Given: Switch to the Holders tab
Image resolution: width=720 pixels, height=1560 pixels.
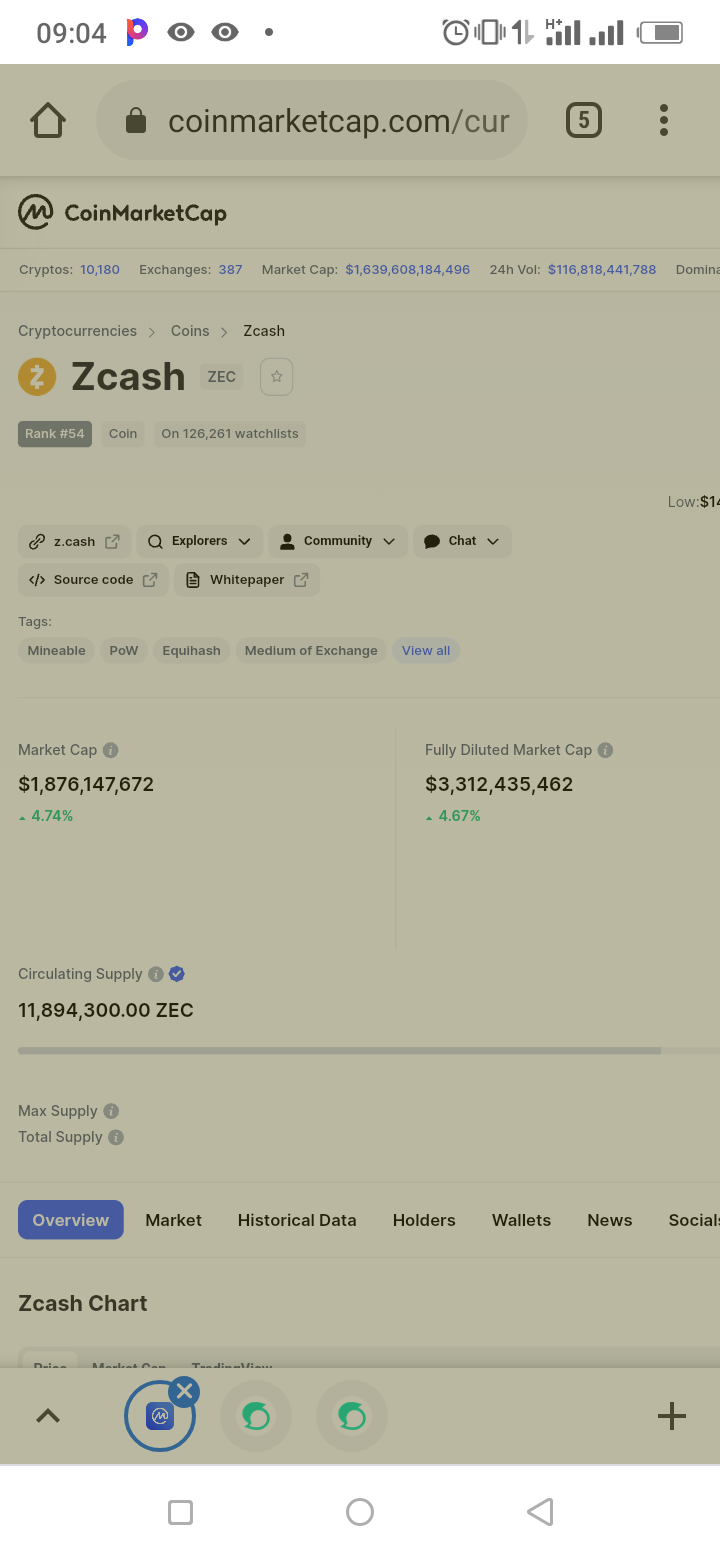Looking at the screenshot, I should (424, 1220).
